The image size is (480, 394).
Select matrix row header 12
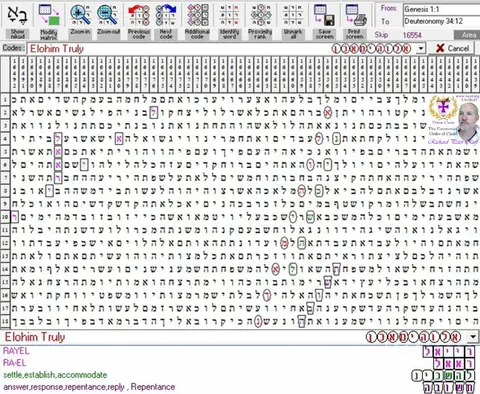point(5,243)
